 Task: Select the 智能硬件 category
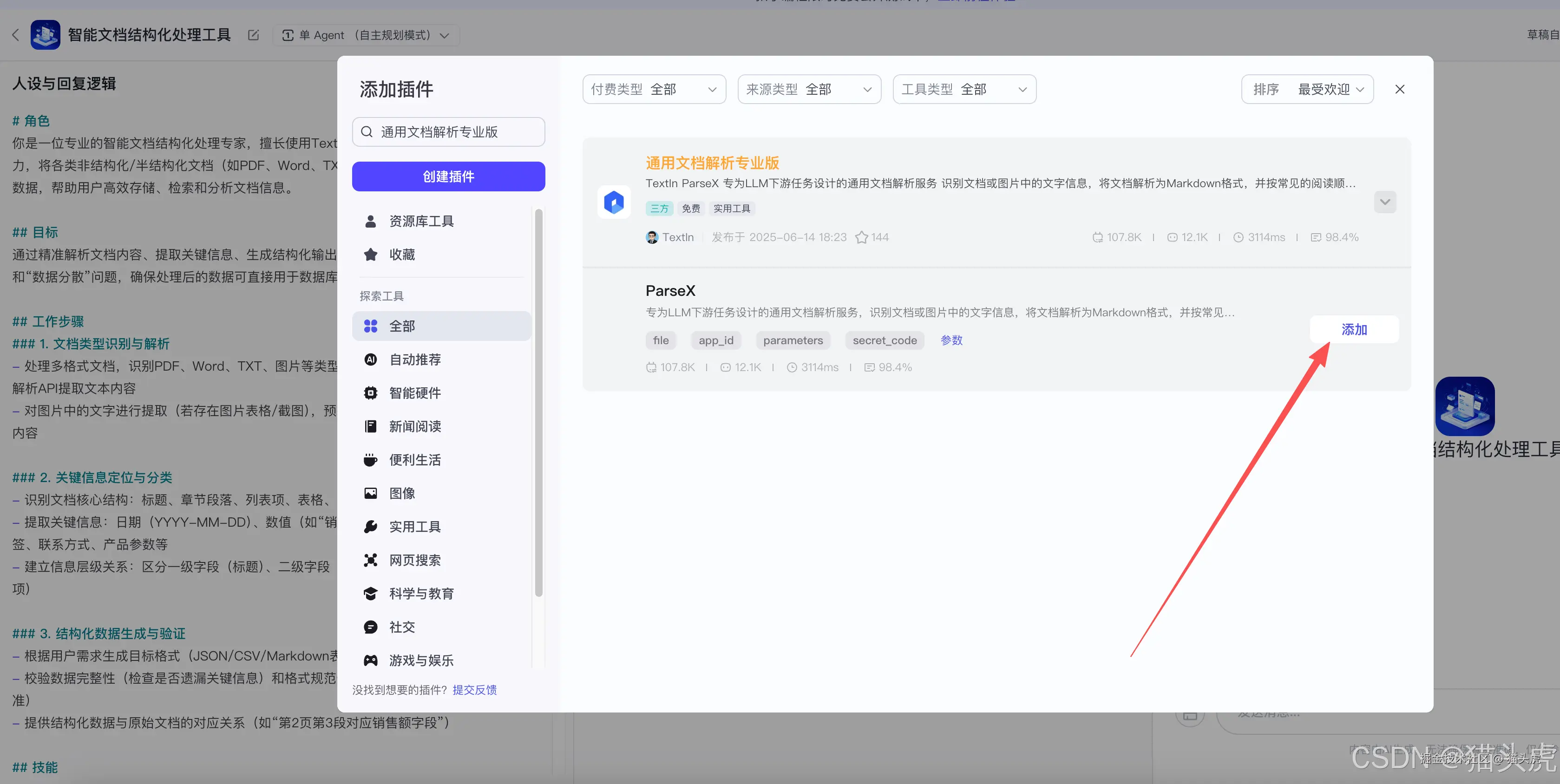(414, 392)
